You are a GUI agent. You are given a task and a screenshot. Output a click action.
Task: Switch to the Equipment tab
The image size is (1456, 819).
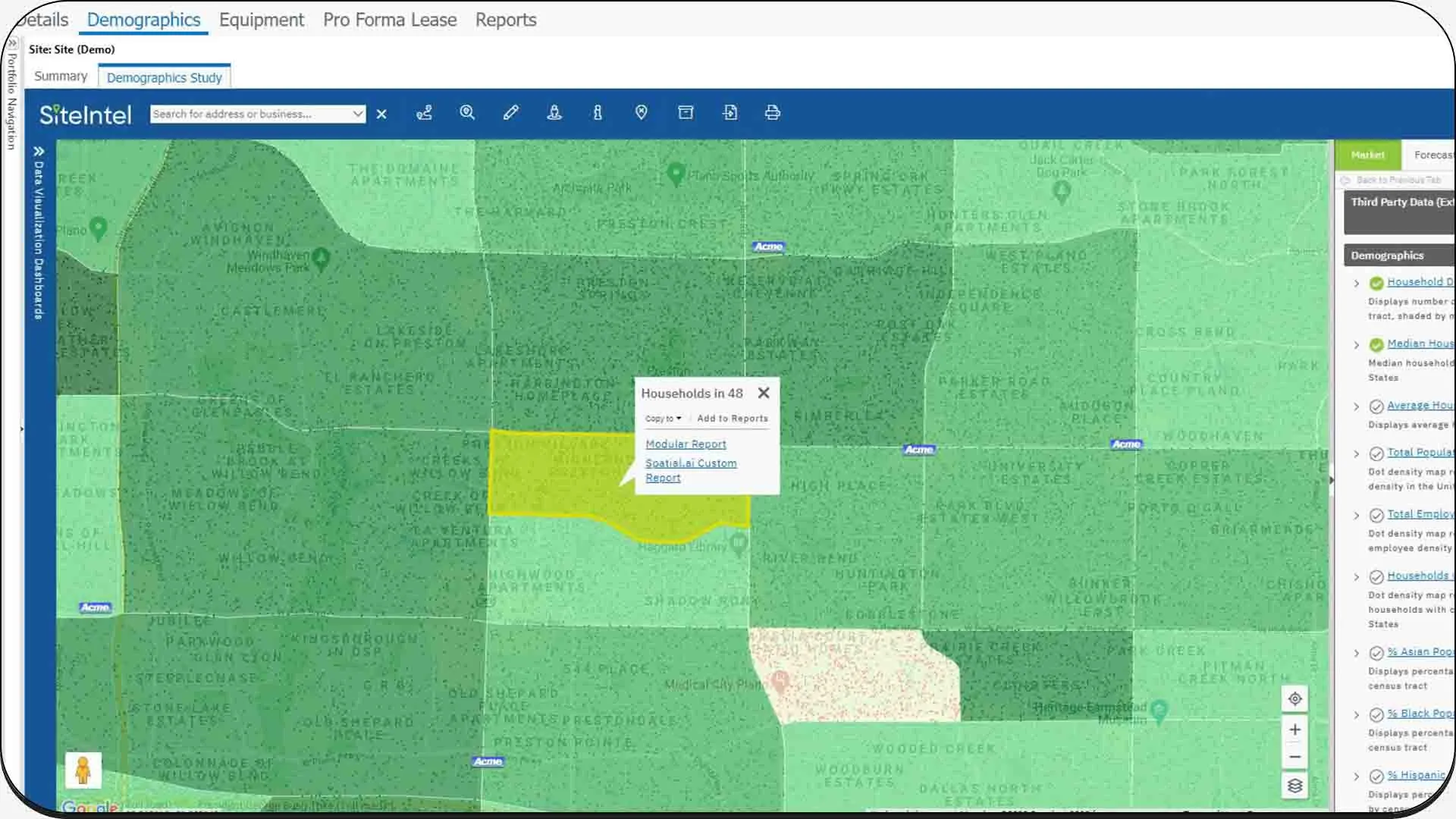click(x=261, y=20)
